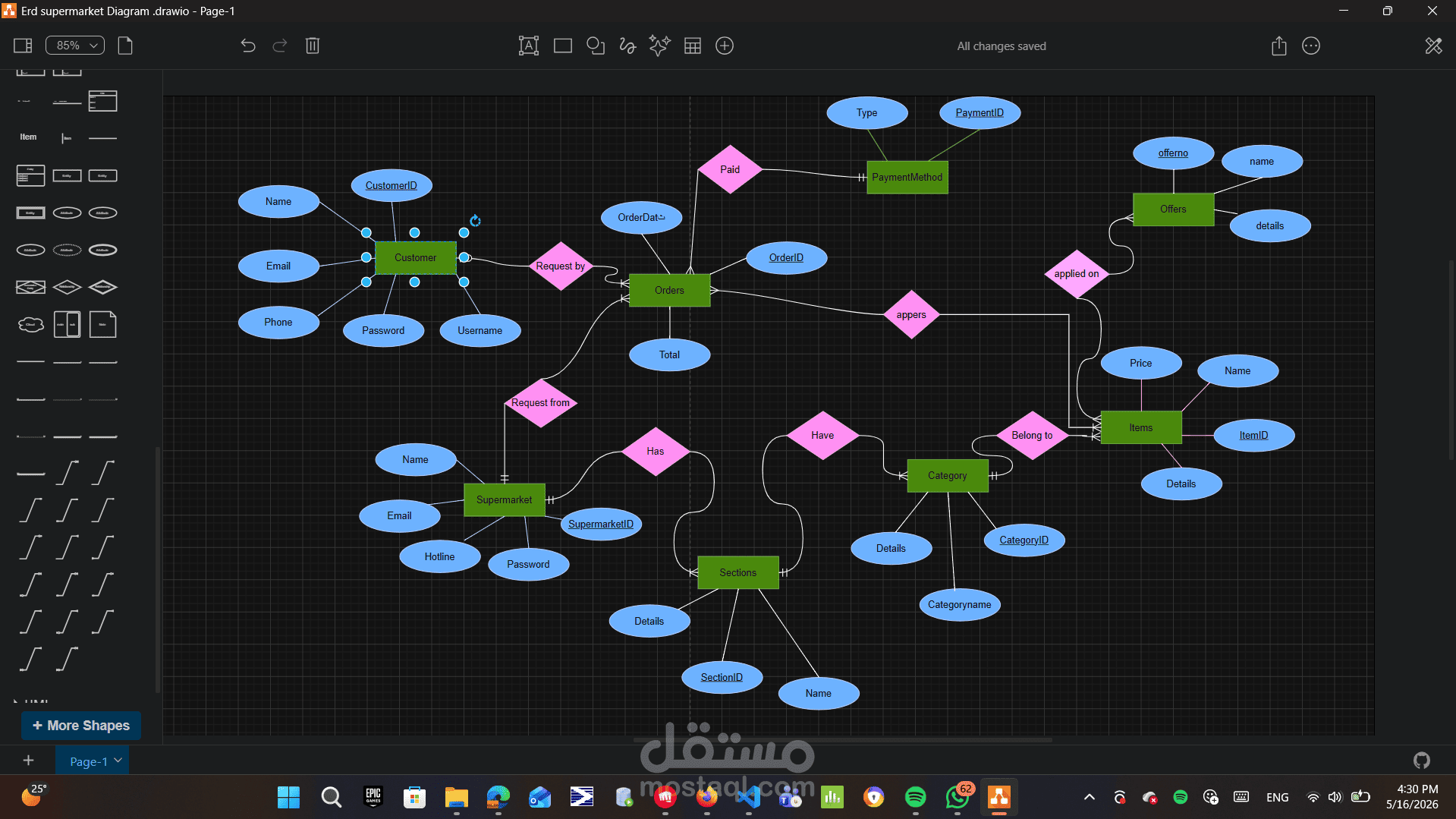Share the diagram via the share icon
Image resolution: width=1456 pixels, height=819 pixels.
1279,46
